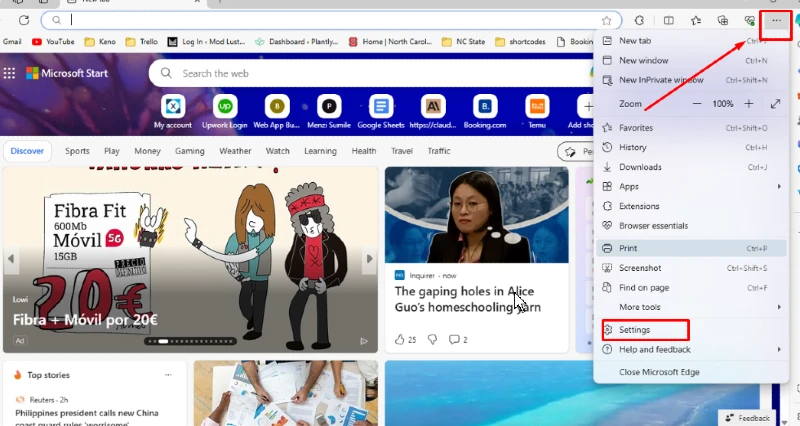Switch to the Money tab

click(x=147, y=151)
